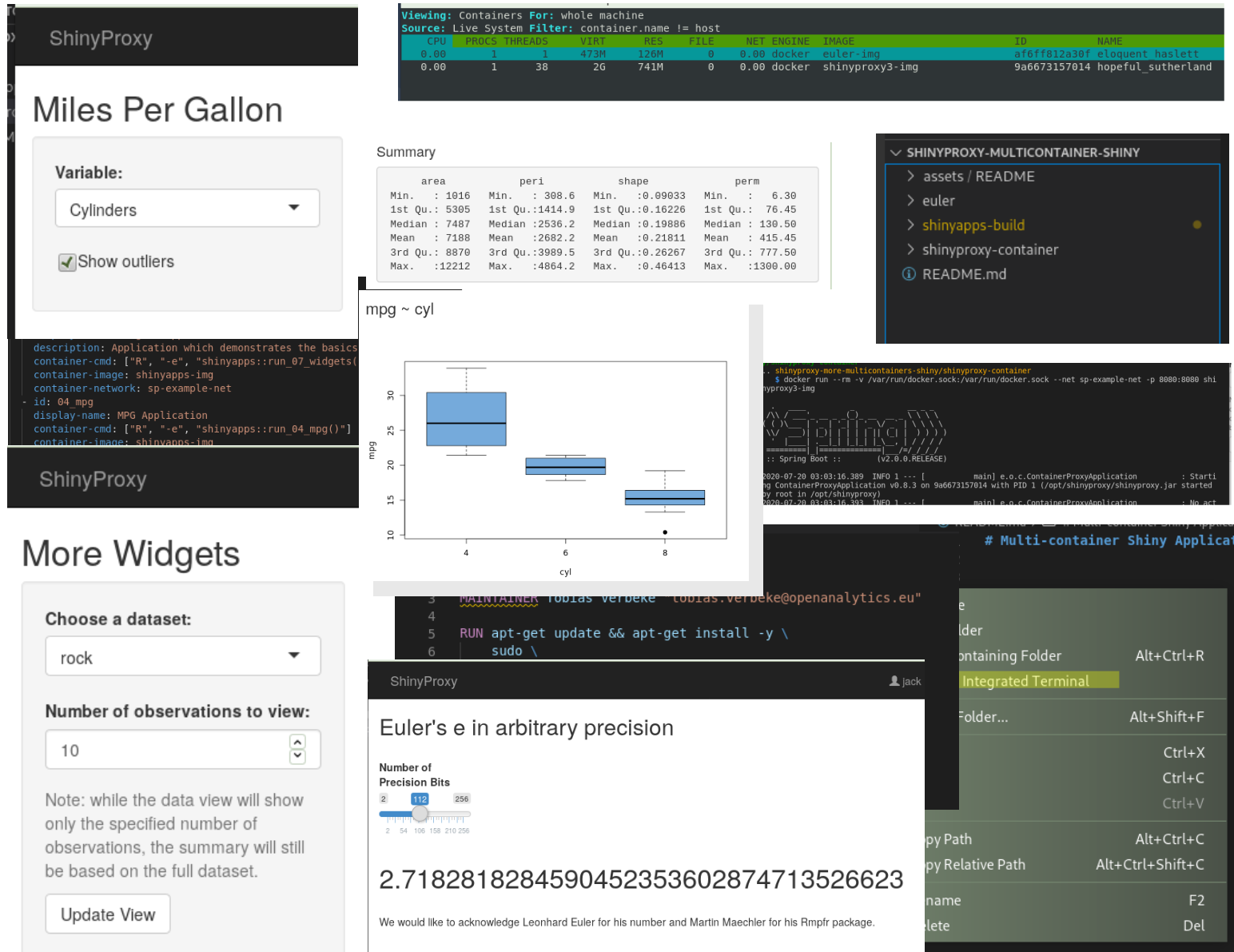The width and height of the screenshot is (1234, 952).
Task: Click the display-name: MPG Application line
Action: (120, 416)
